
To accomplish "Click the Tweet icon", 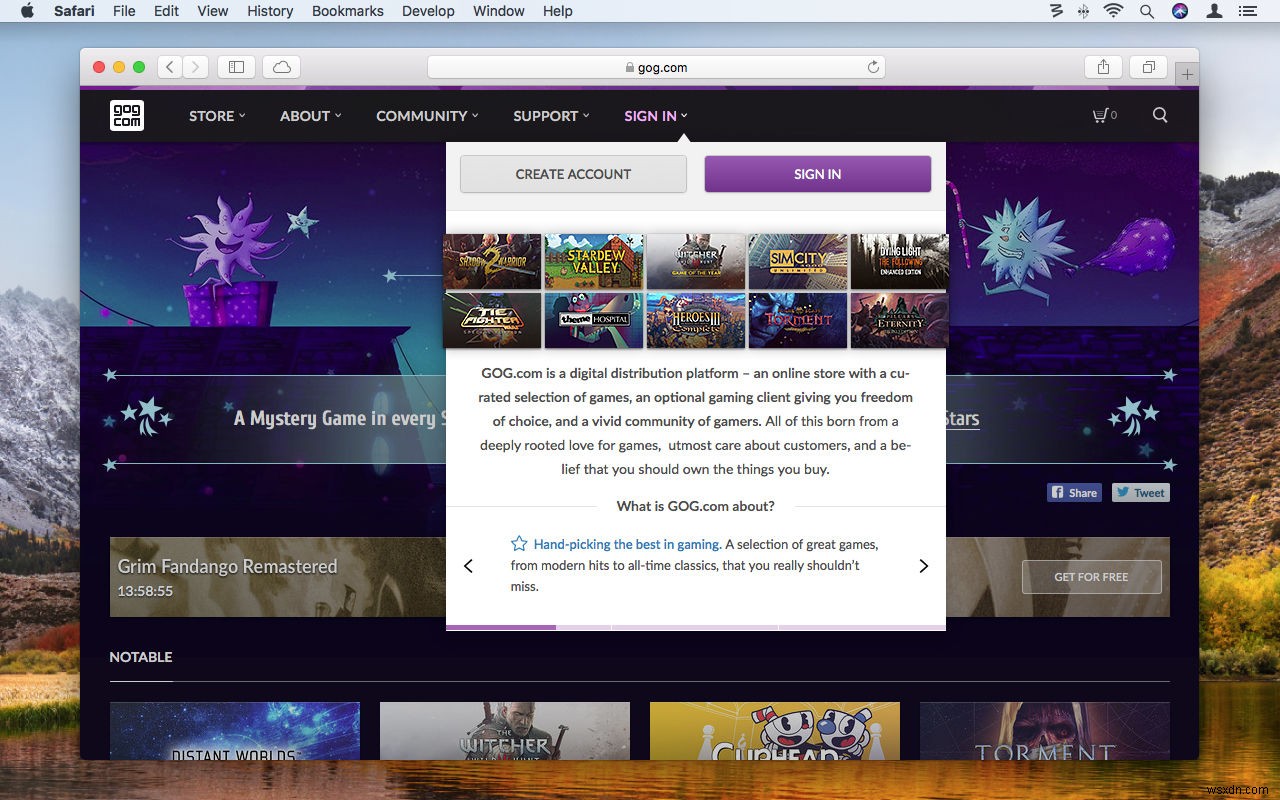I will (1140, 492).
